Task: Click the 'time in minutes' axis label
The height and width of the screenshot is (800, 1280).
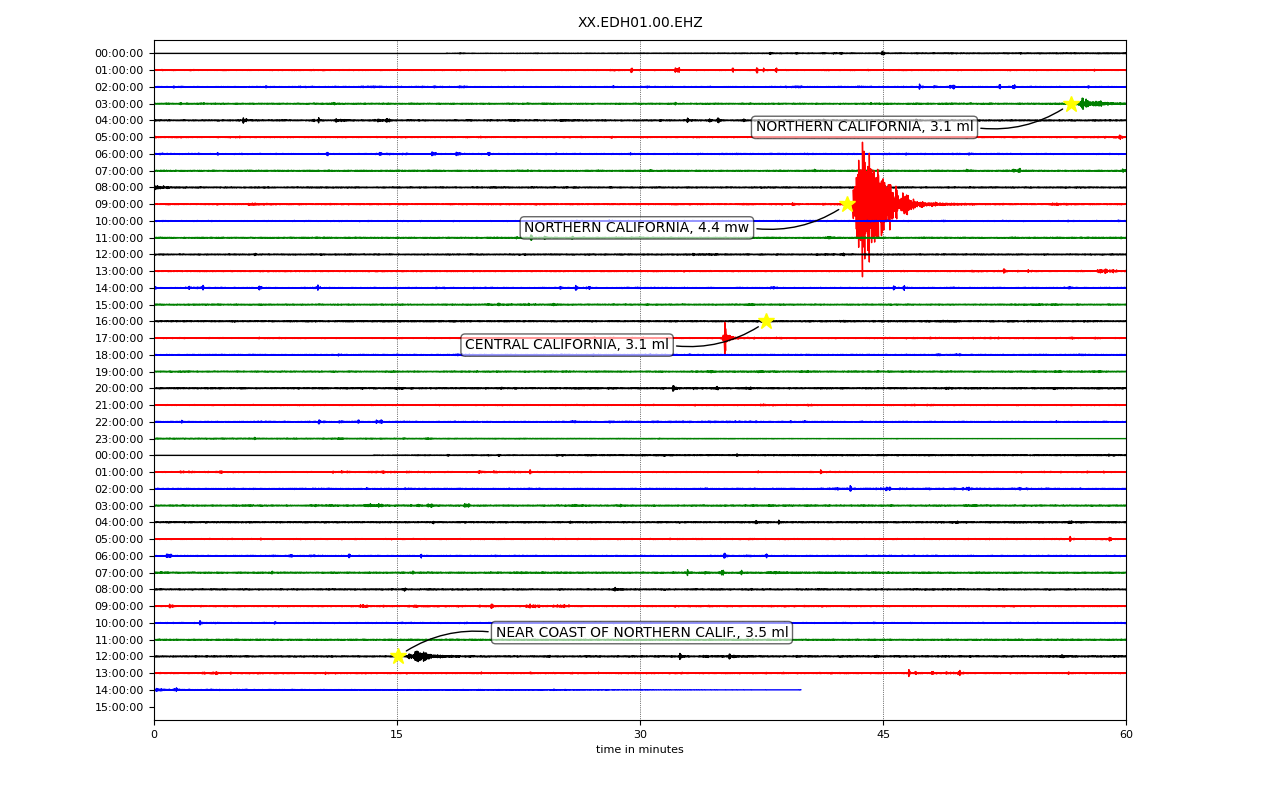Action: (x=640, y=750)
